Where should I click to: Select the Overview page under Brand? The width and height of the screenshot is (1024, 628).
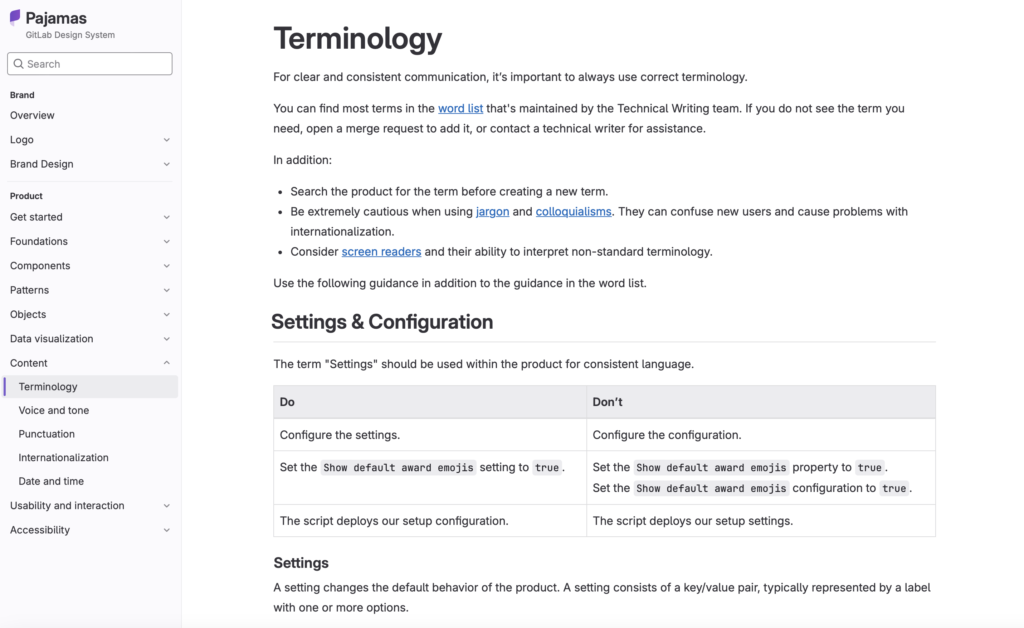coord(32,115)
